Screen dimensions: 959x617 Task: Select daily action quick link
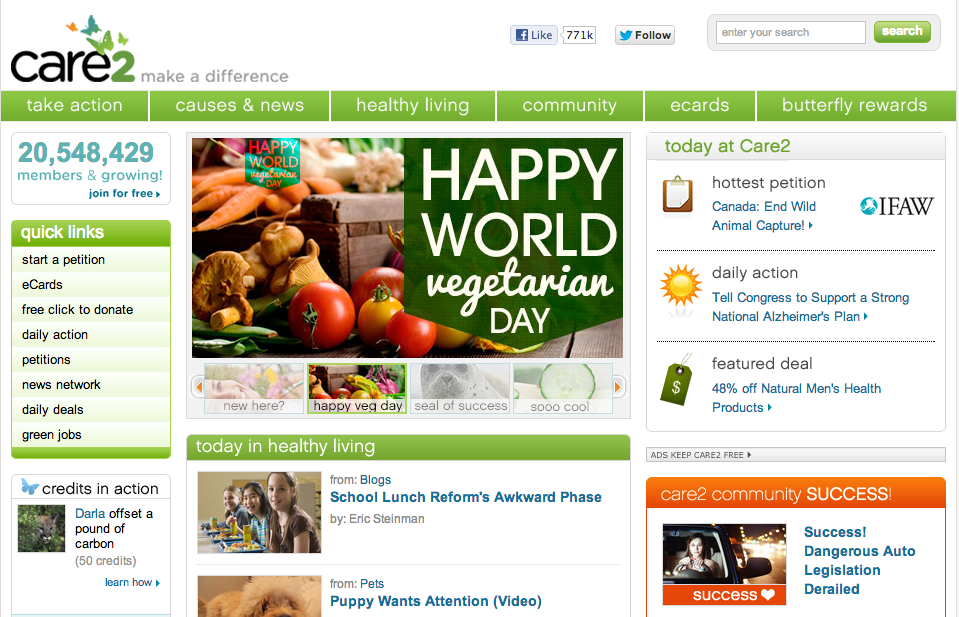91,334
